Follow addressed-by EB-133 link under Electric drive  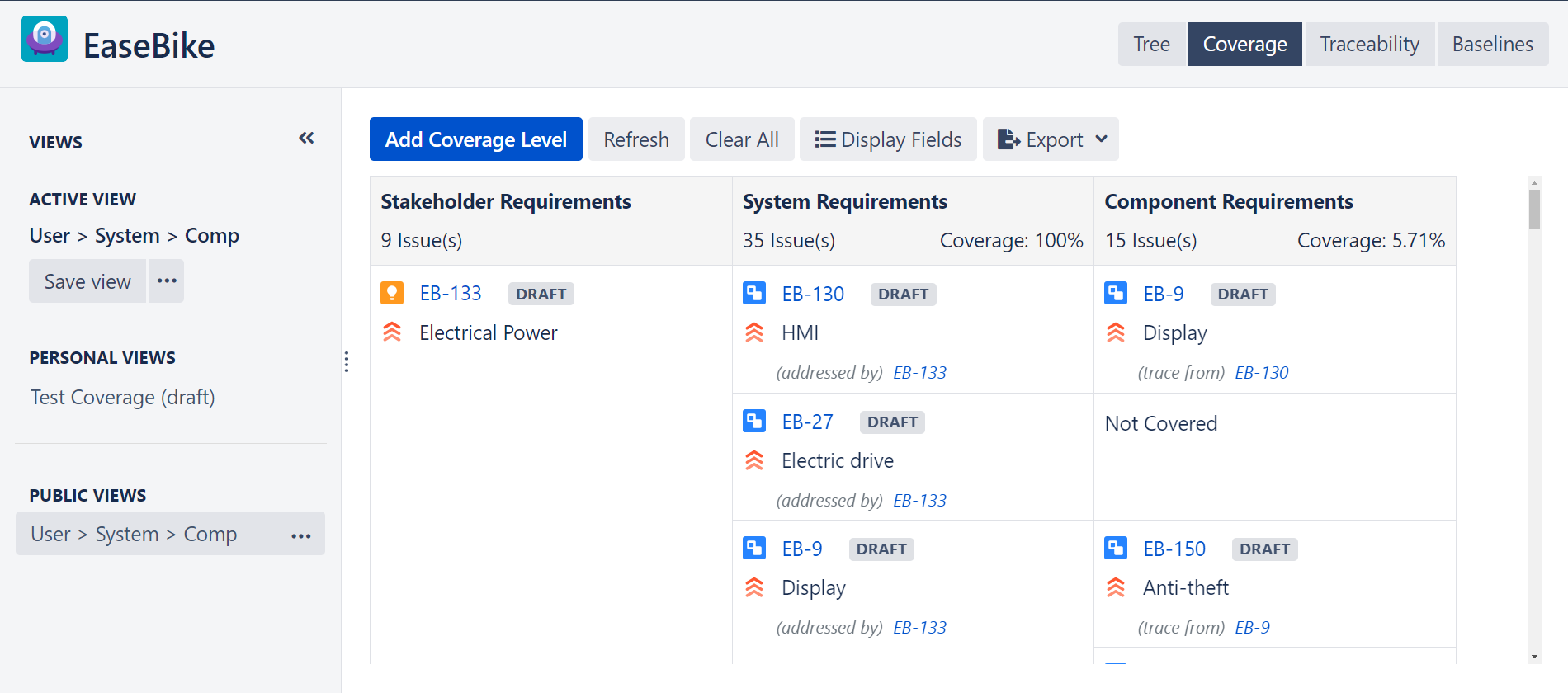click(x=920, y=500)
